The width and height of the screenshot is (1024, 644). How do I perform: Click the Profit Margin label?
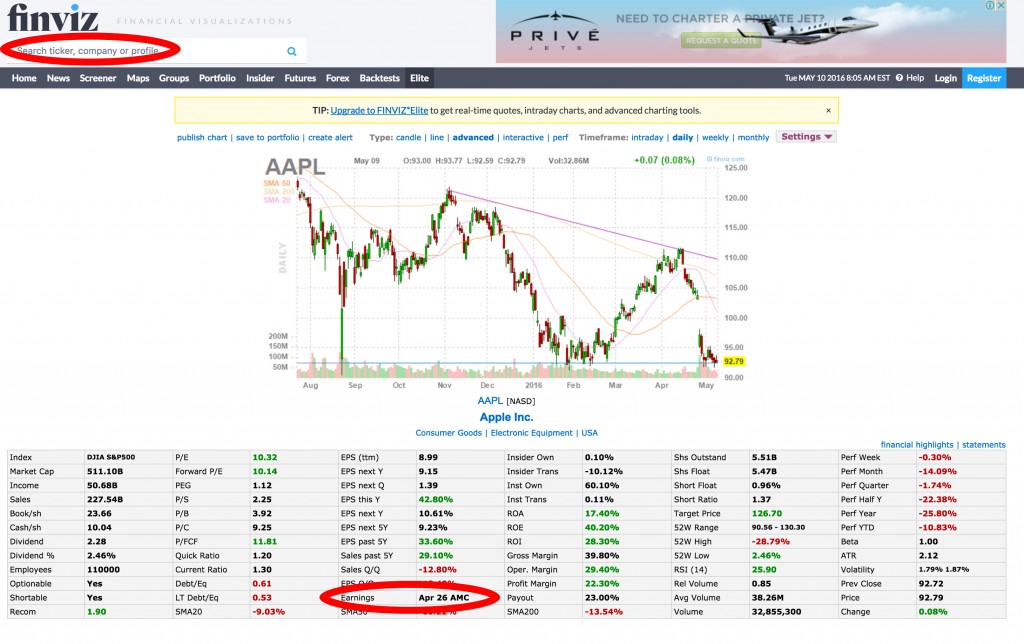click(x=532, y=583)
